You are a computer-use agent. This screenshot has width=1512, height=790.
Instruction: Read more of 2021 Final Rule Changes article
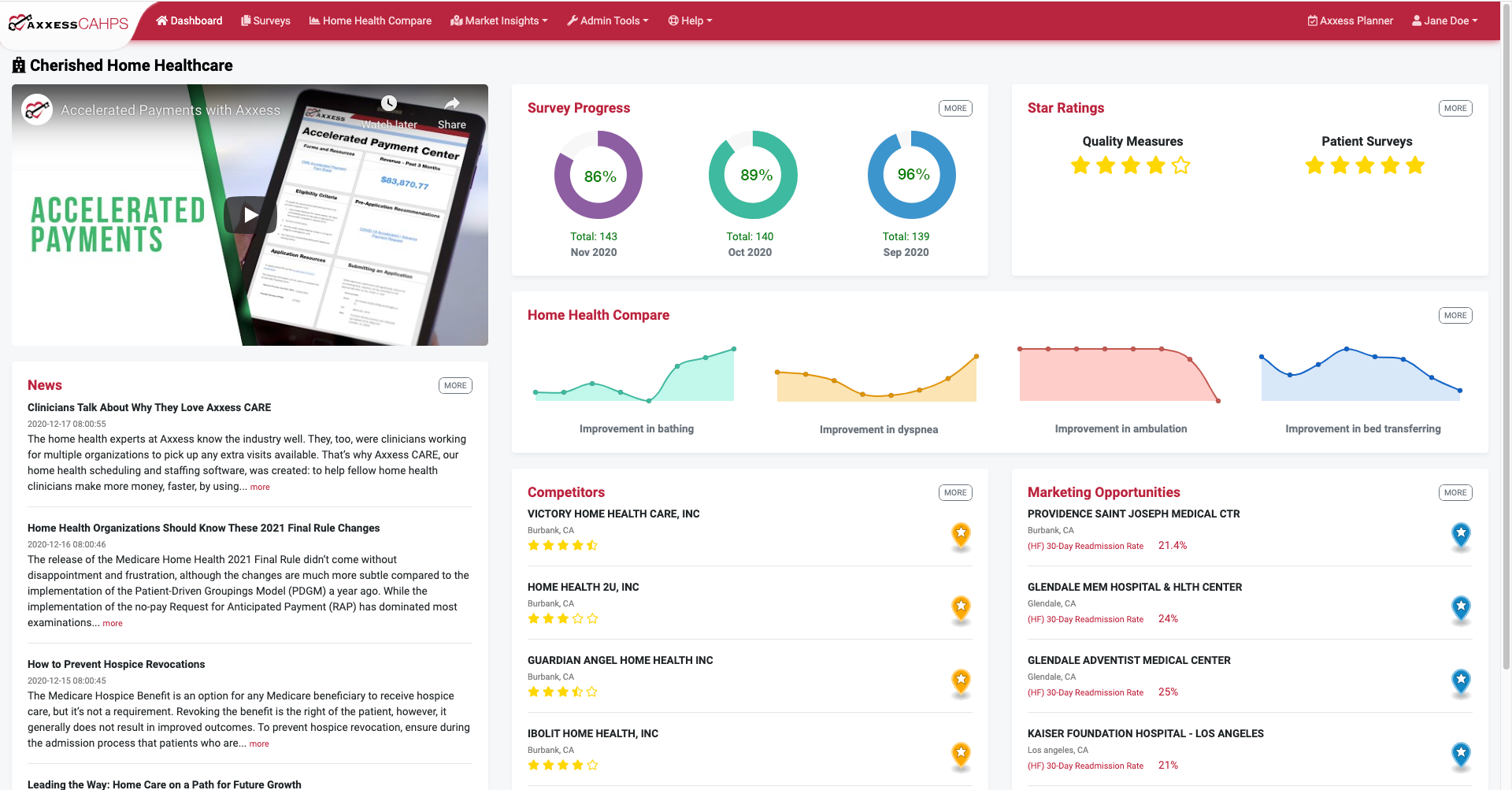tap(113, 623)
